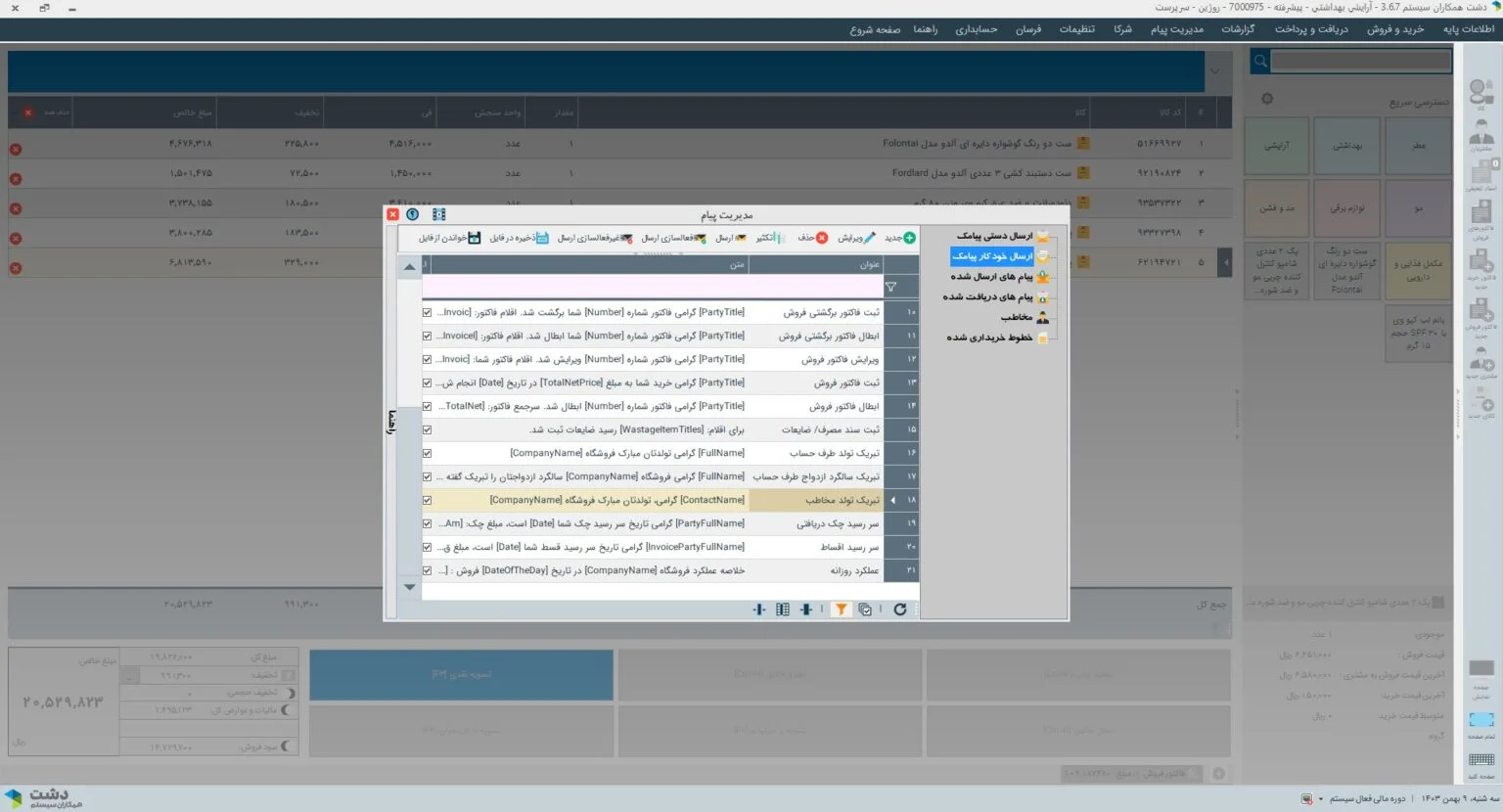
Task: Click فعالسازی ارسال (Activate sending) icon
Action: pyautogui.click(x=701, y=238)
